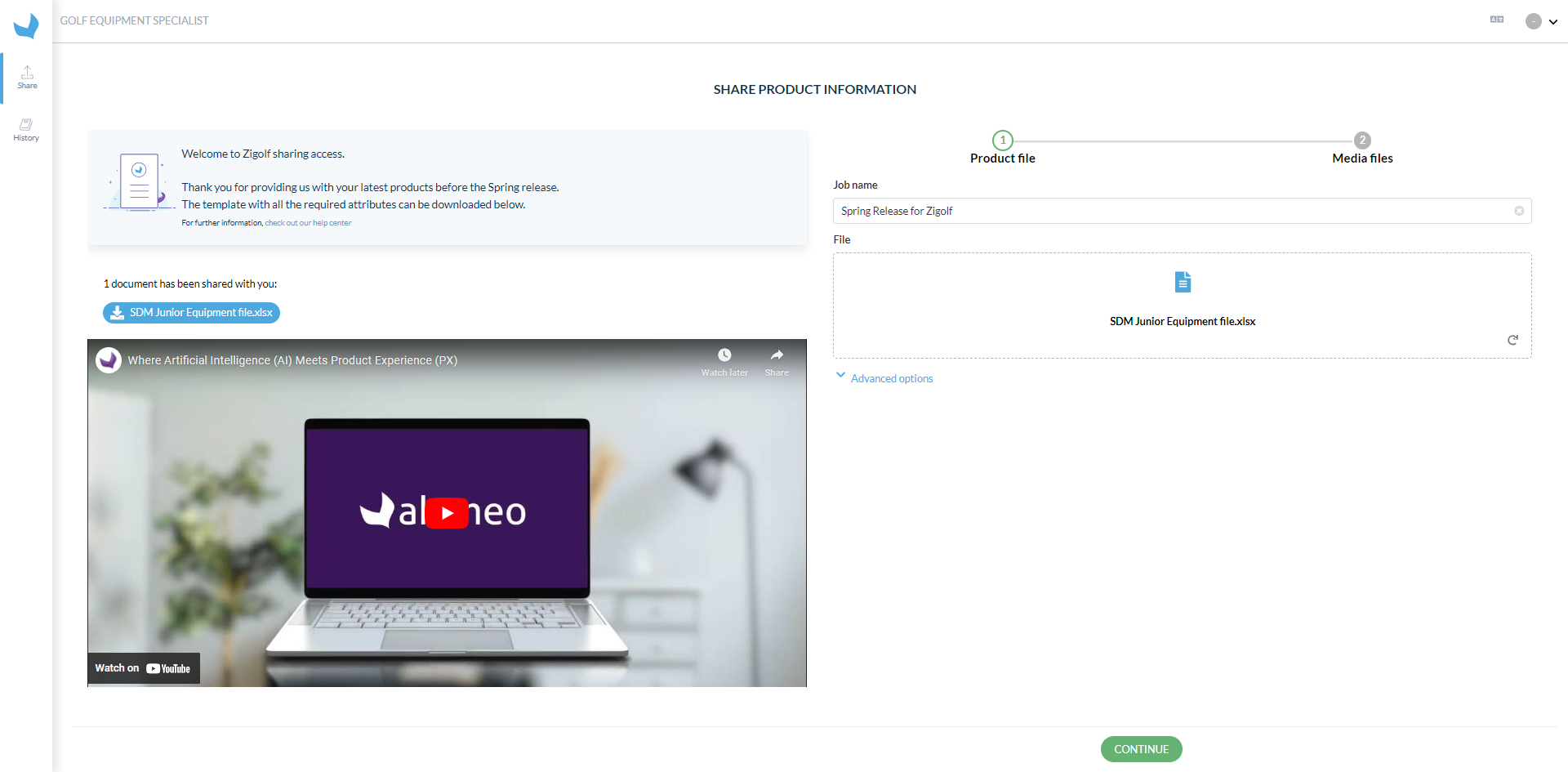This screenshot has height=772, width=1568.
Task: Click the CONTINUE button
Action: (1141, 749)
